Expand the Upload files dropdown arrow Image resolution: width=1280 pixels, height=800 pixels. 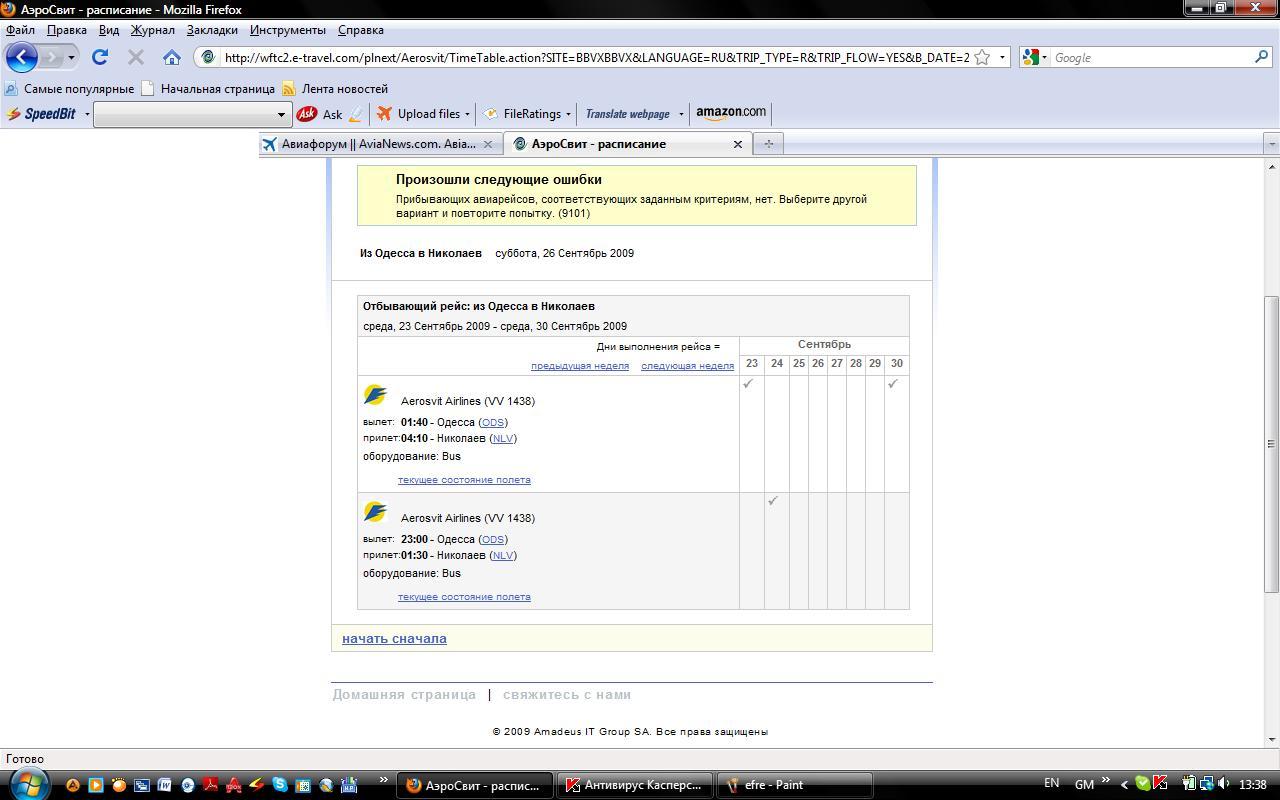tap(467, 114)
